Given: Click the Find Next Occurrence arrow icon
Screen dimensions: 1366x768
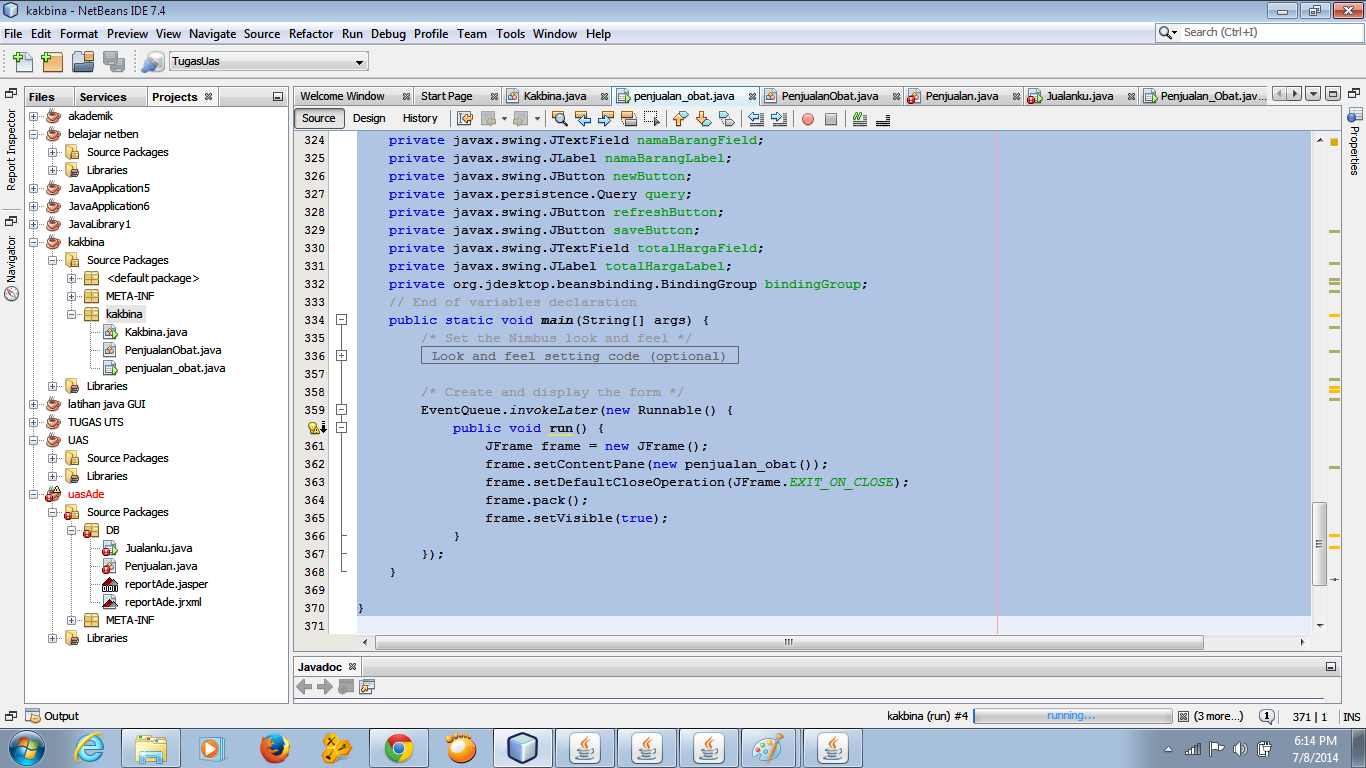Looking at the screenshot, I should [606, 119].
